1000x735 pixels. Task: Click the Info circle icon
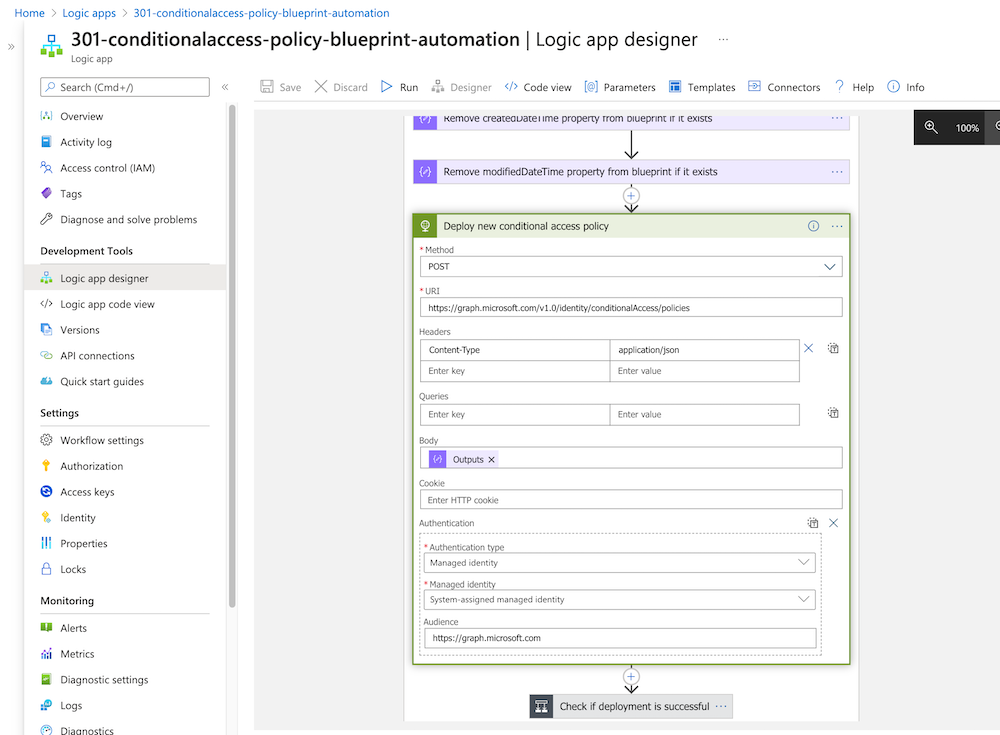pyautogui.click(x=893, y=87)
